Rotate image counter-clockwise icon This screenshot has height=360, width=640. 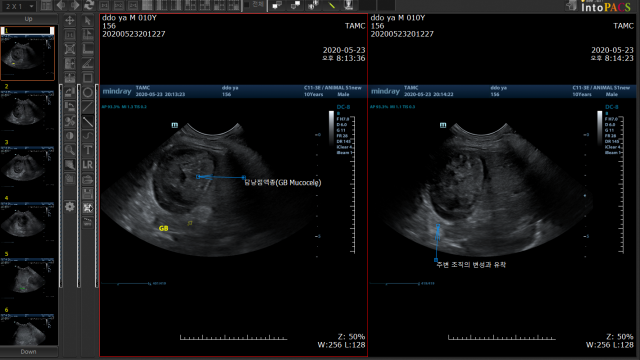pos(70,107)
